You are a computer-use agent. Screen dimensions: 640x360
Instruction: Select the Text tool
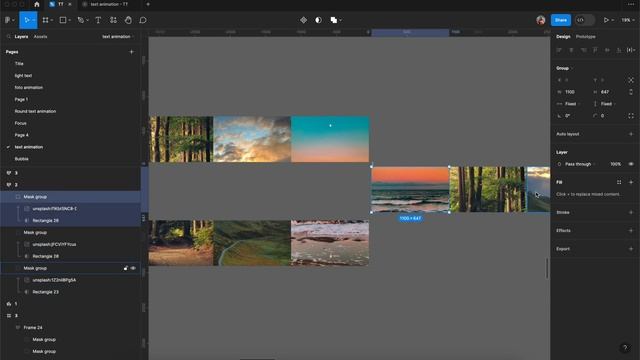[98, 20]
